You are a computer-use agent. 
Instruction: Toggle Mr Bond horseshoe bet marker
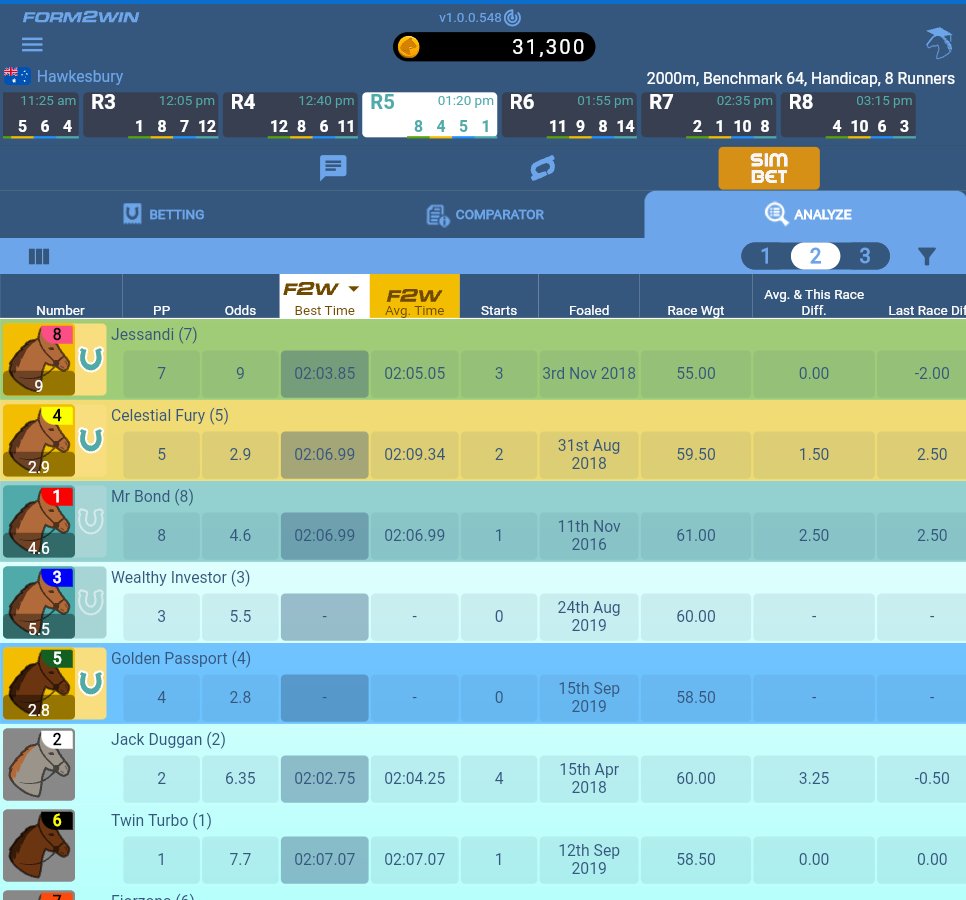(x=91, y=521)
